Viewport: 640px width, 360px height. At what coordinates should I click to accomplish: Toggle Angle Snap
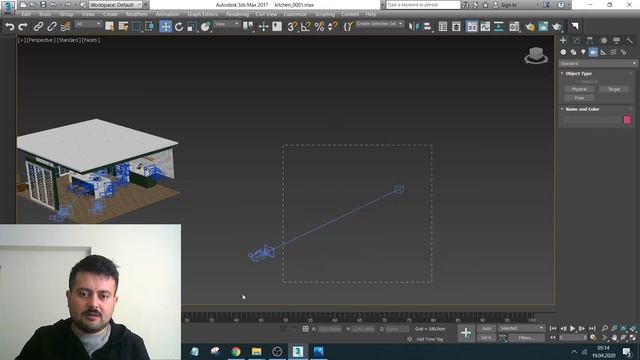pos(305,27)
